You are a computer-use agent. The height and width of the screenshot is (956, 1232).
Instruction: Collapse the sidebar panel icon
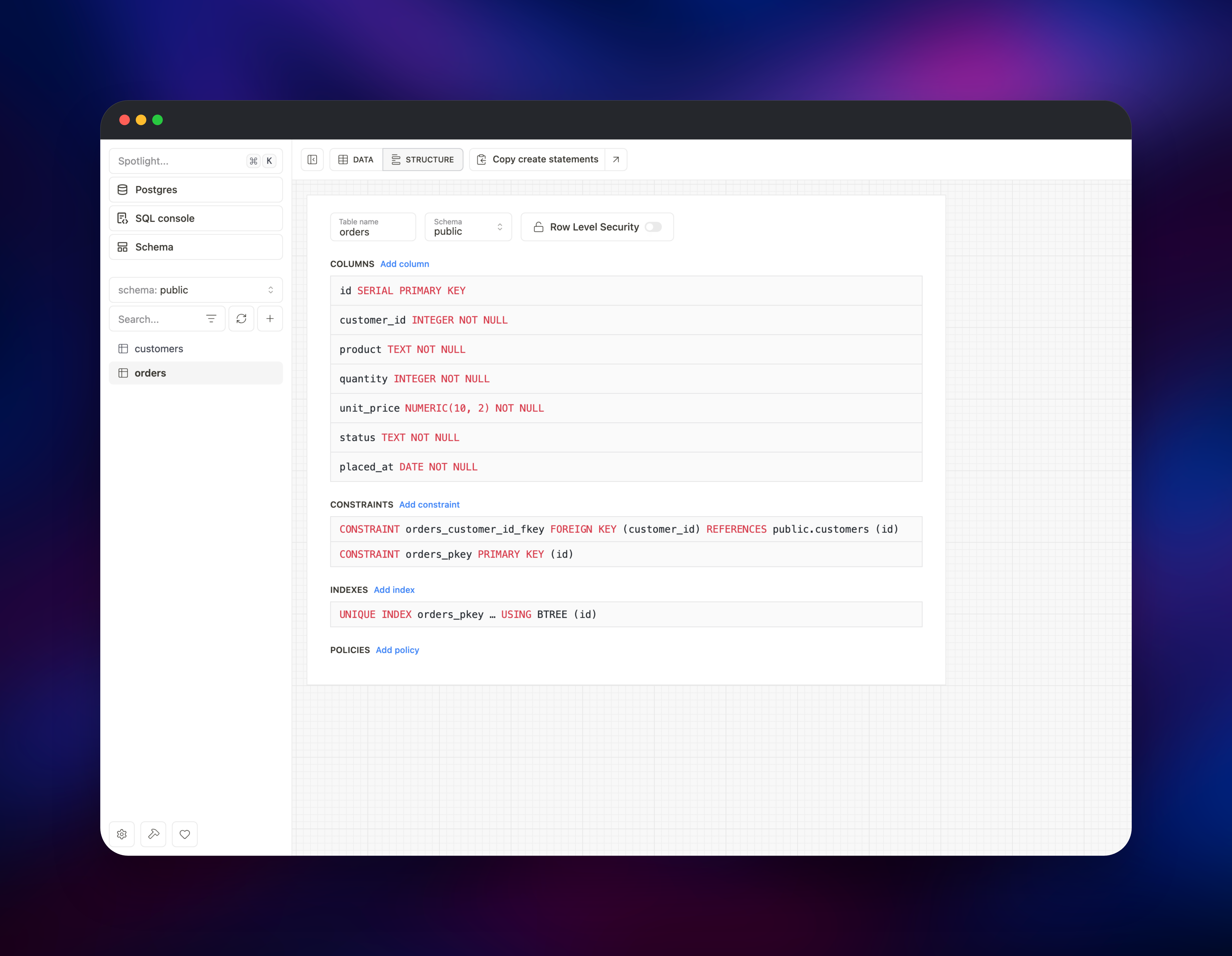click(312, 160)
